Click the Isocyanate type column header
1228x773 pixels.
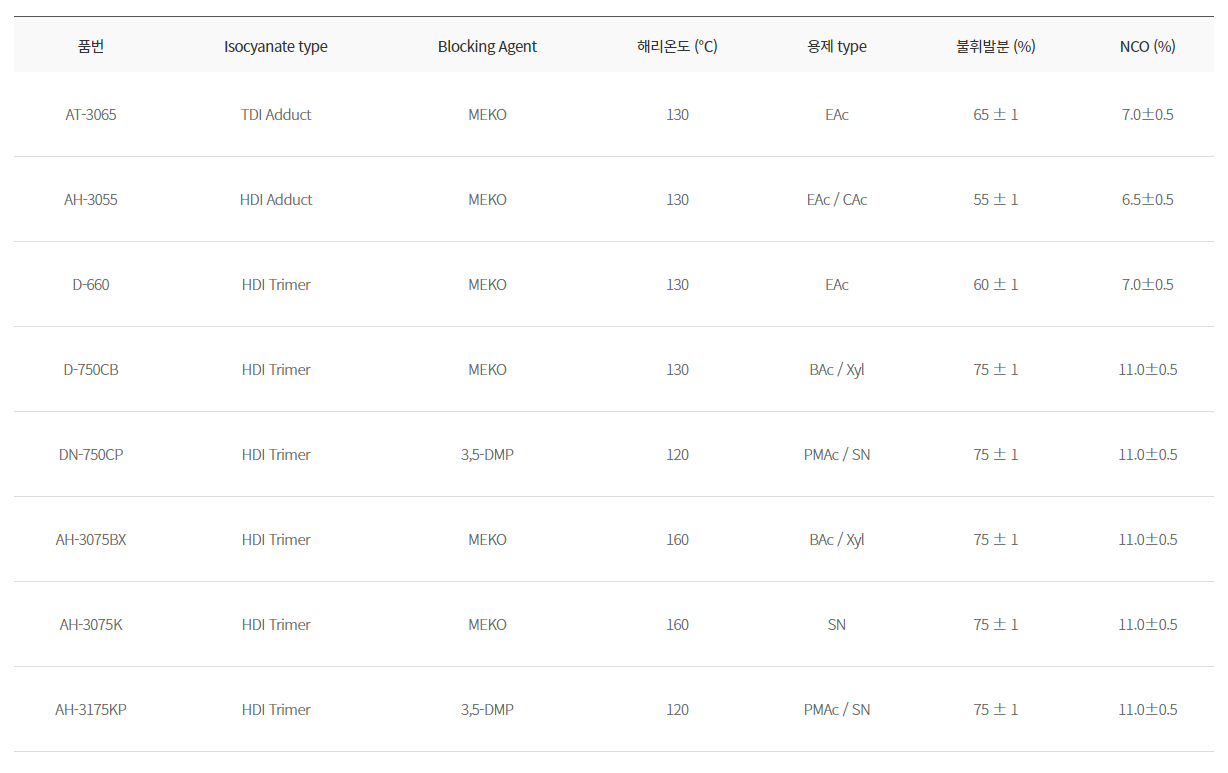(276, 46)
